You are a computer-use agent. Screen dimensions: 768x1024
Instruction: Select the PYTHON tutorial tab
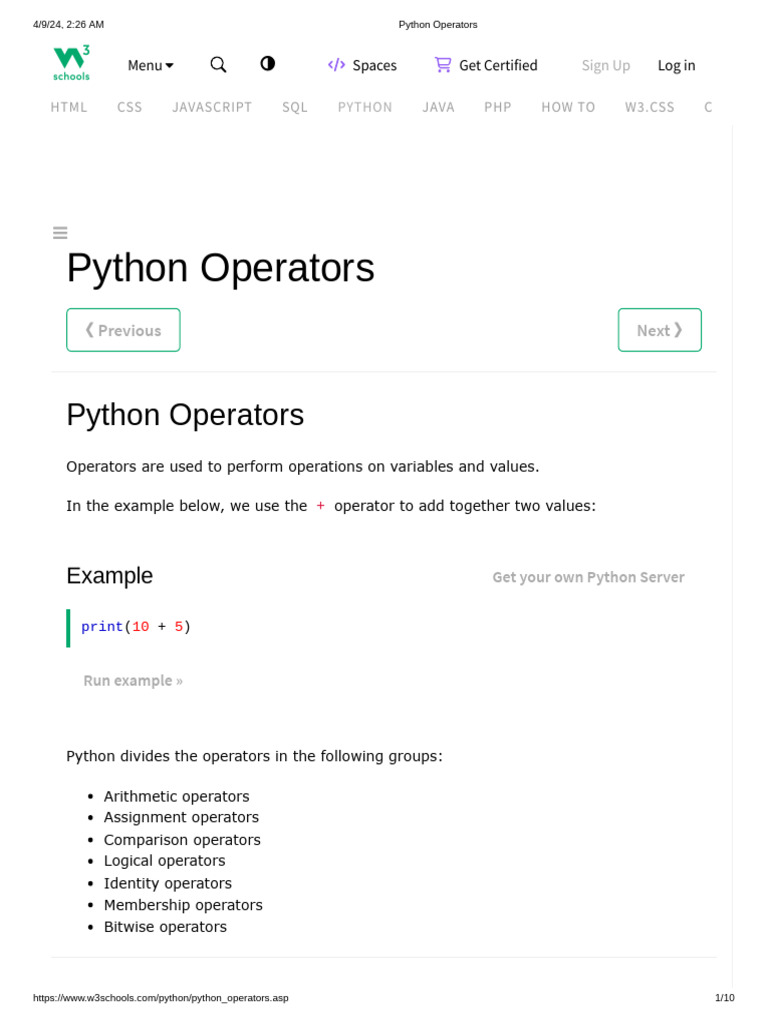[x=365, y=107]
